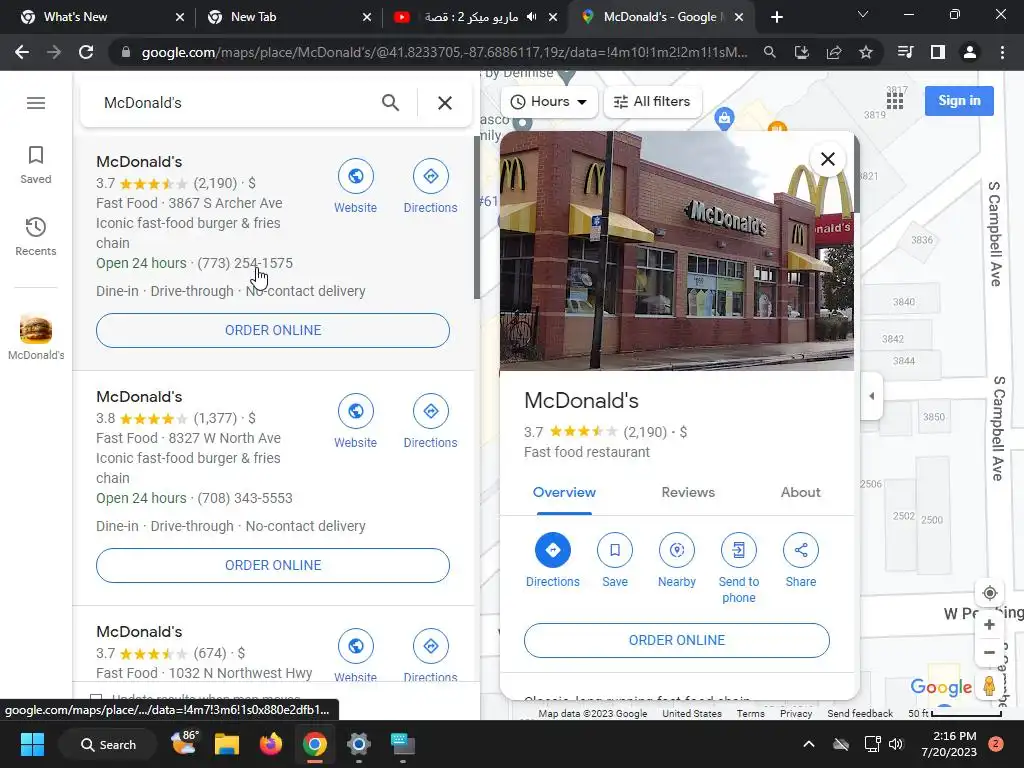
Task: Zoom in on the map
Action: (x=989, y=625)
